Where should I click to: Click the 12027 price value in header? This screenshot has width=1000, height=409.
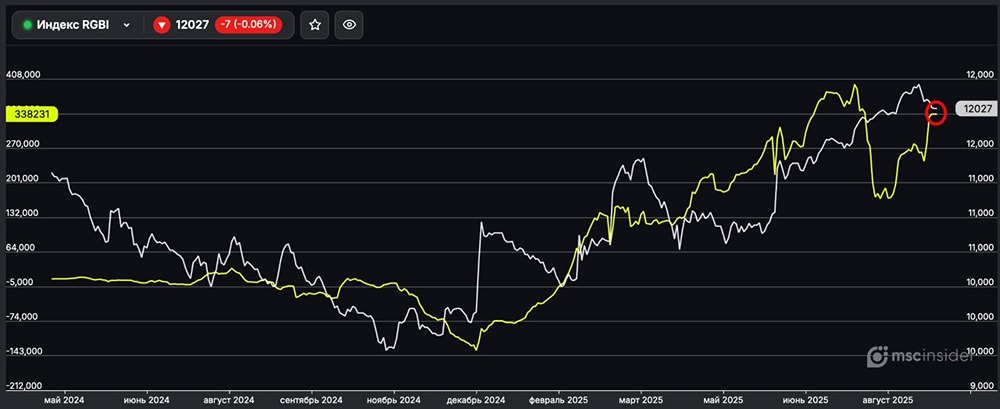pos(192,25)
